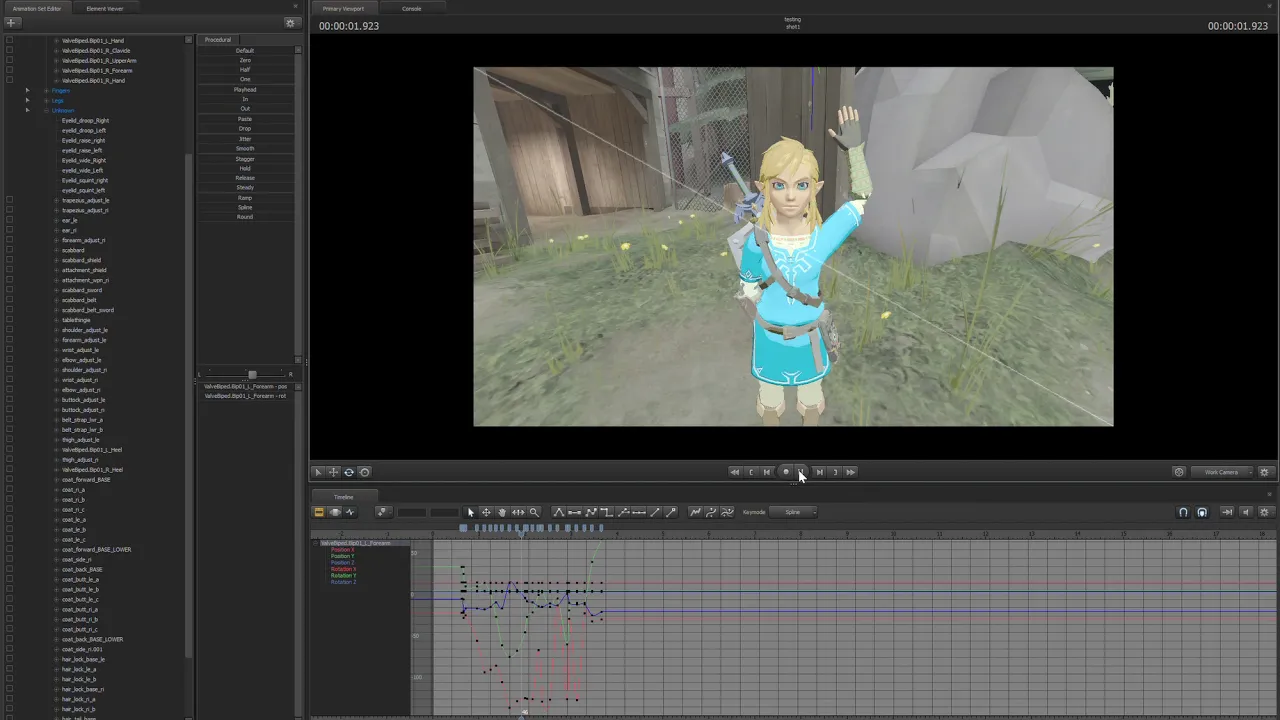Select the Procedural presets tab
This screenshot has height=720, width=1280.
pyautogui.click(x=218, y=40)
